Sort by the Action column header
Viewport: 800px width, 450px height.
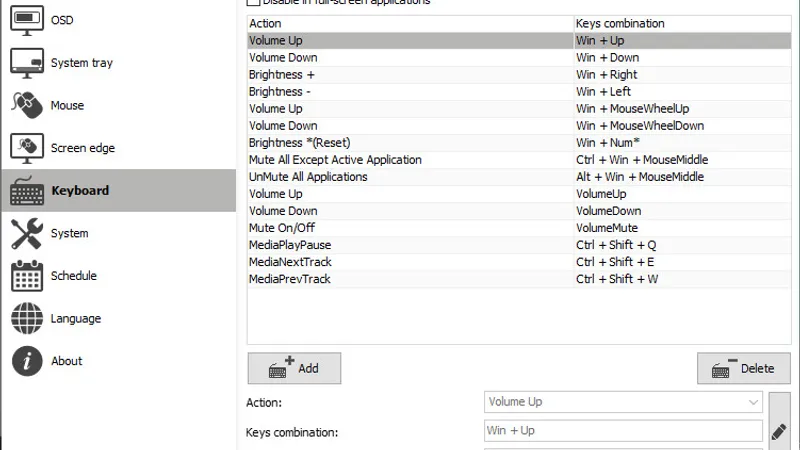click(410, 23)
